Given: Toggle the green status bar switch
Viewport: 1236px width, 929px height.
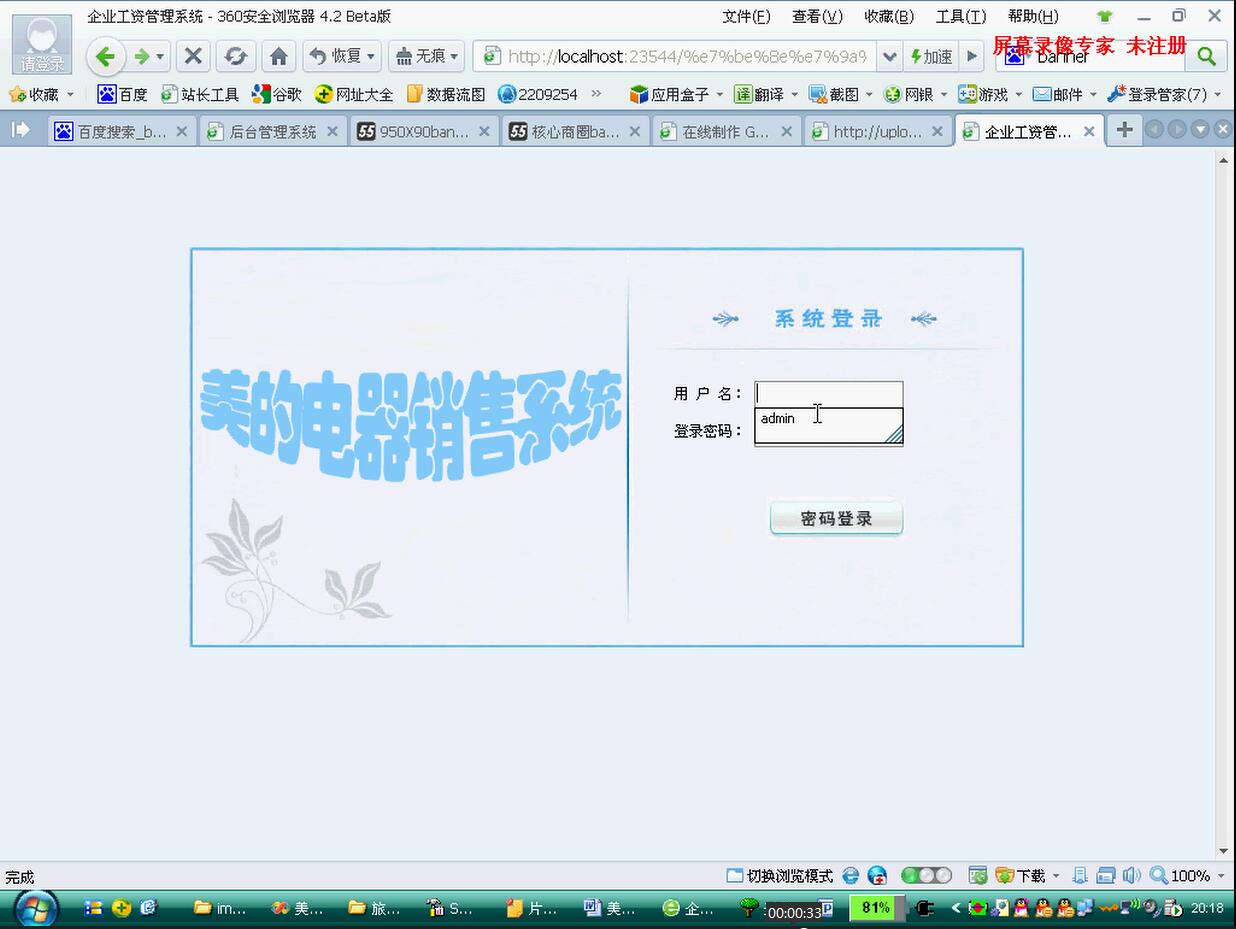Looking at the screenshot, I should click(926, 876).
